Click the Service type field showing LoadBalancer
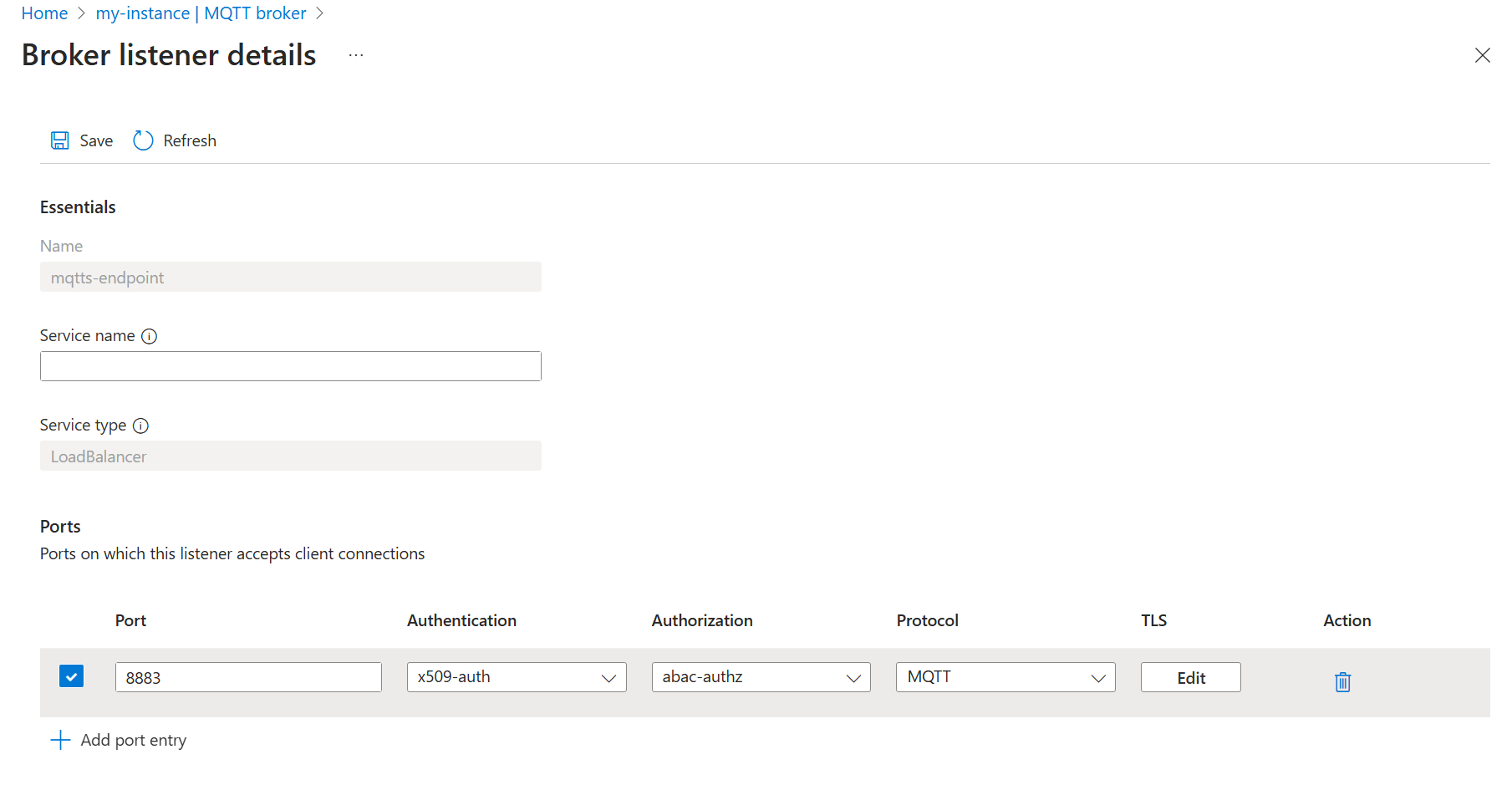 (x=290, y=456)
